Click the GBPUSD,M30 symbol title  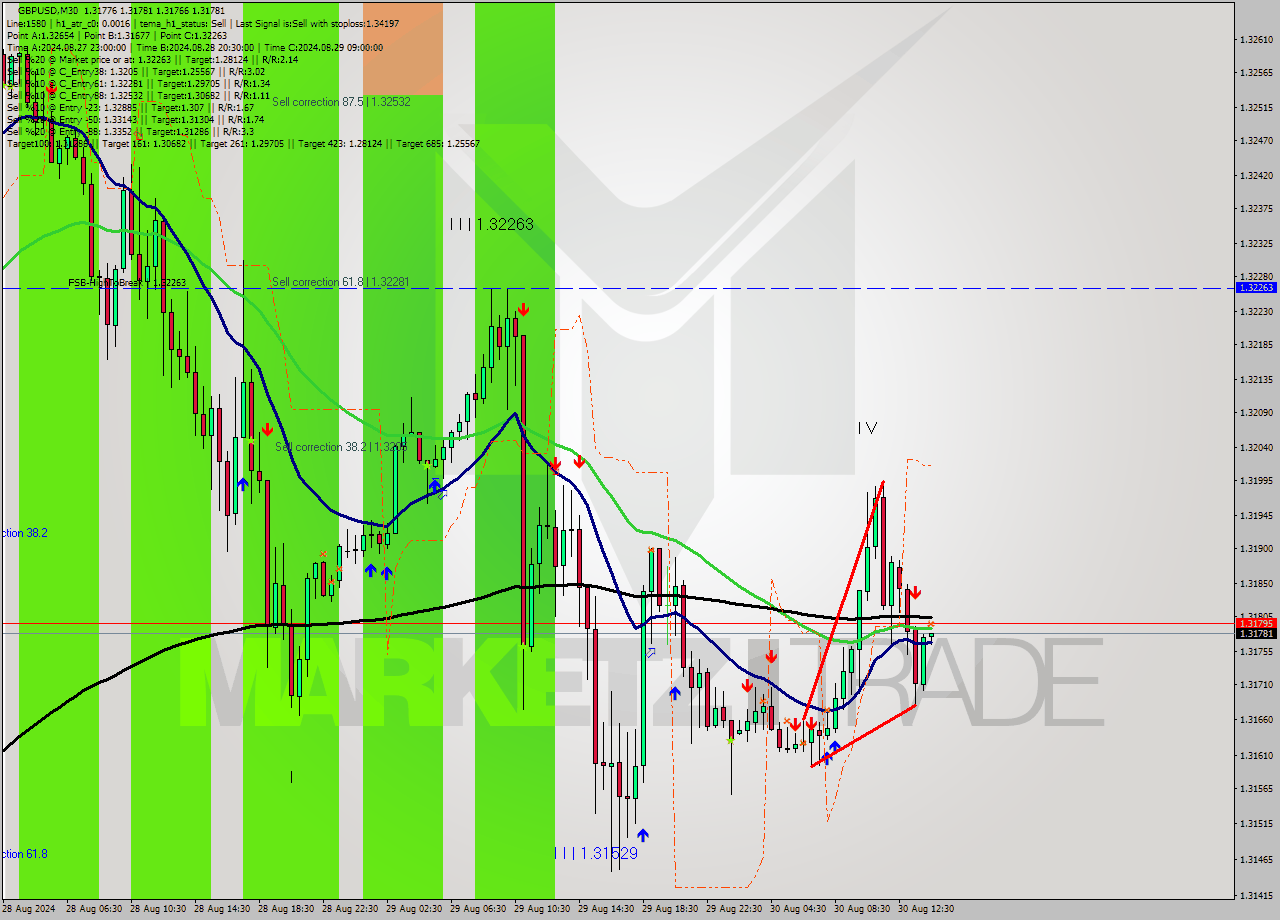pos(46,10)
